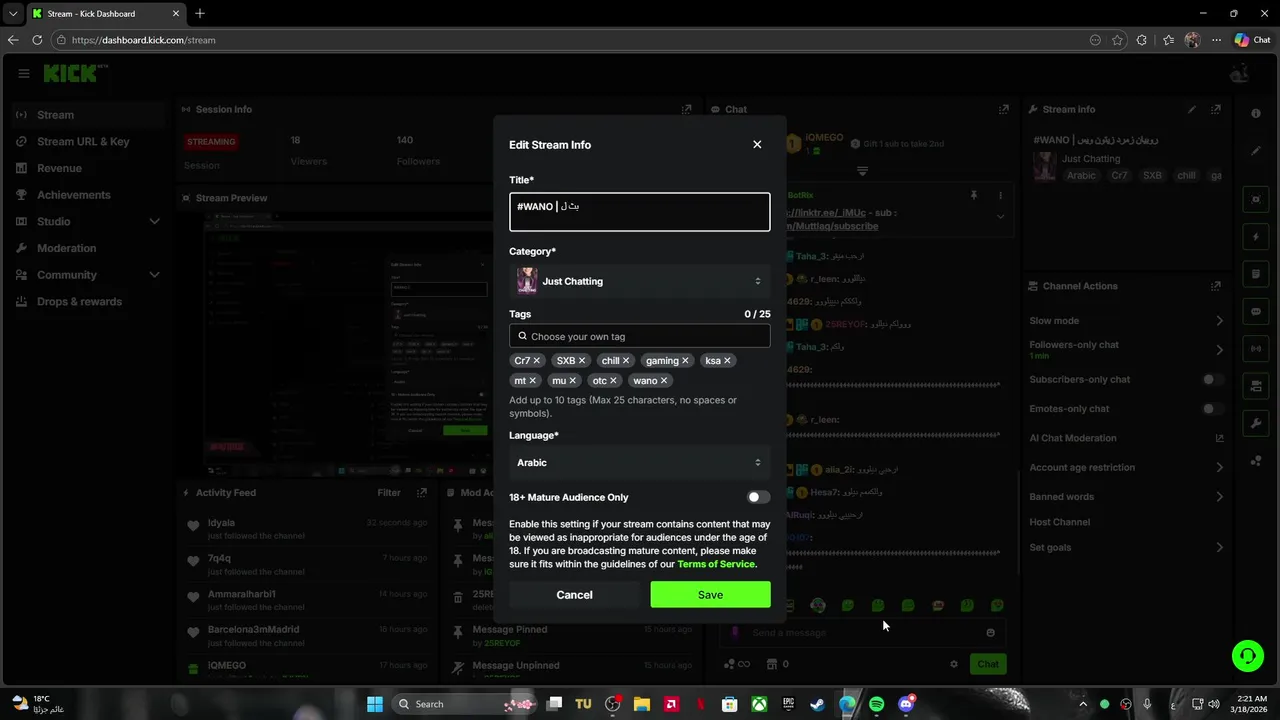
Task: Click the stream Title input field
Action: point(640,212)
